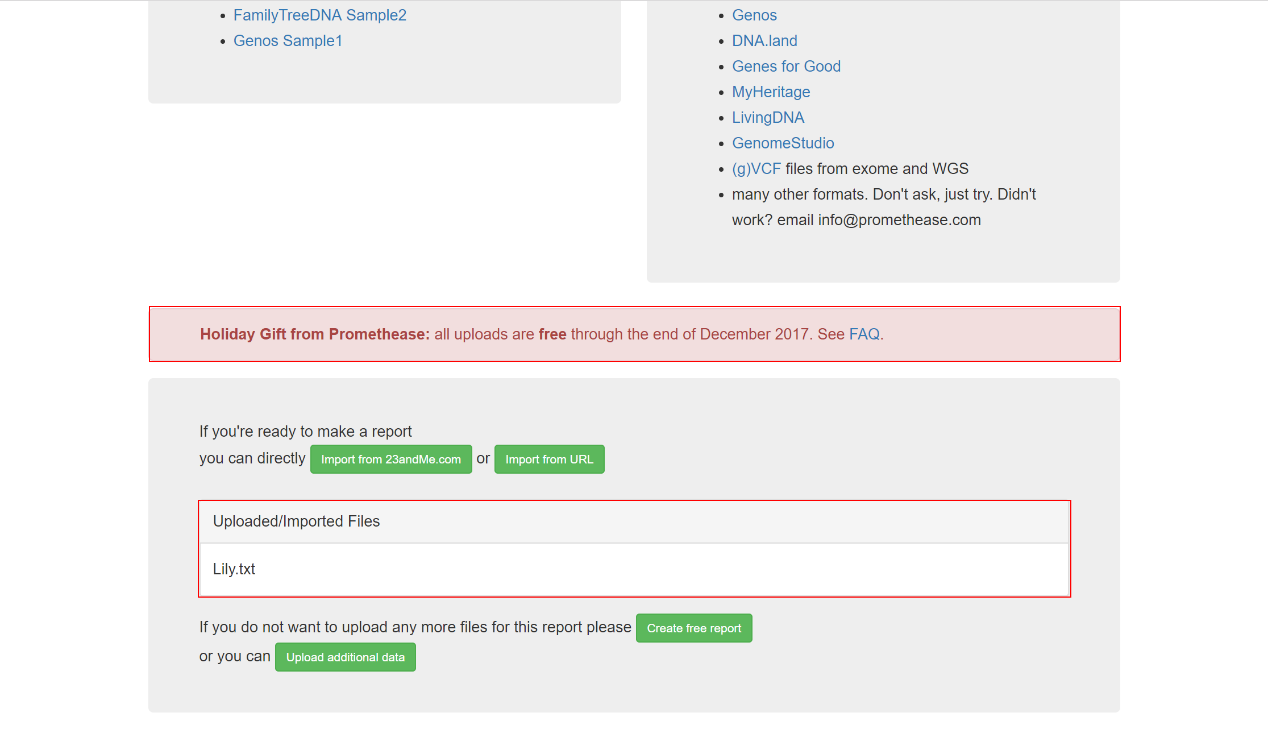Click the (g)VCF link
Screen dimensions: 1268x754
(756, 169)
